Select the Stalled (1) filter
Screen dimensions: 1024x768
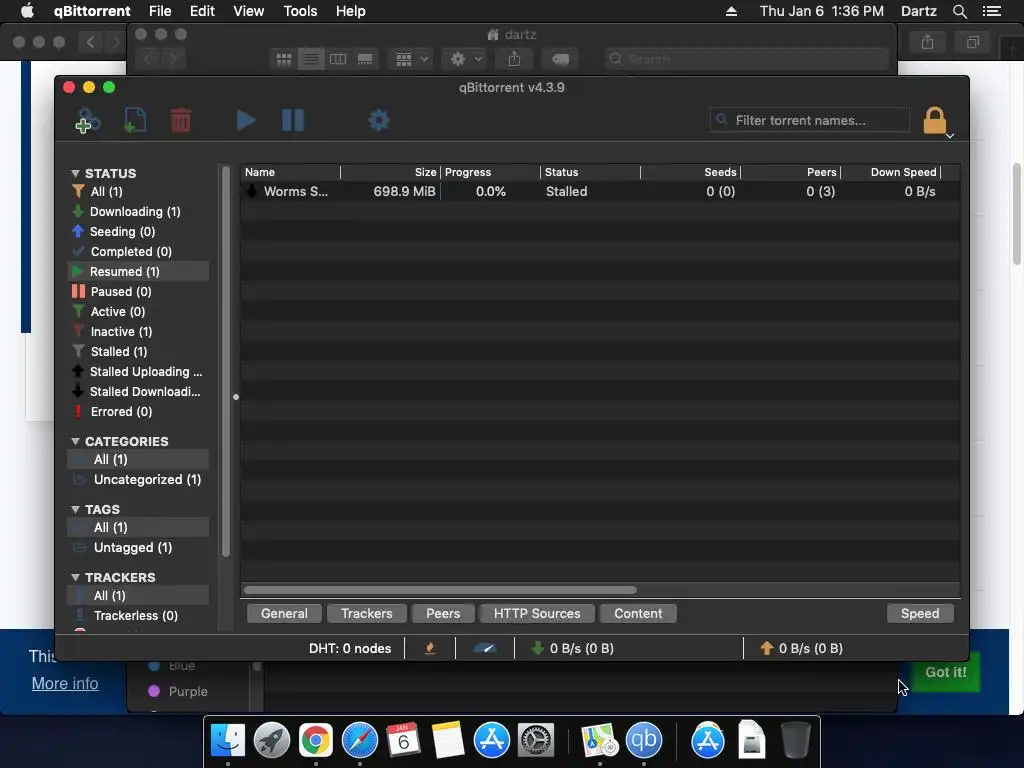[x=138, y=351]
